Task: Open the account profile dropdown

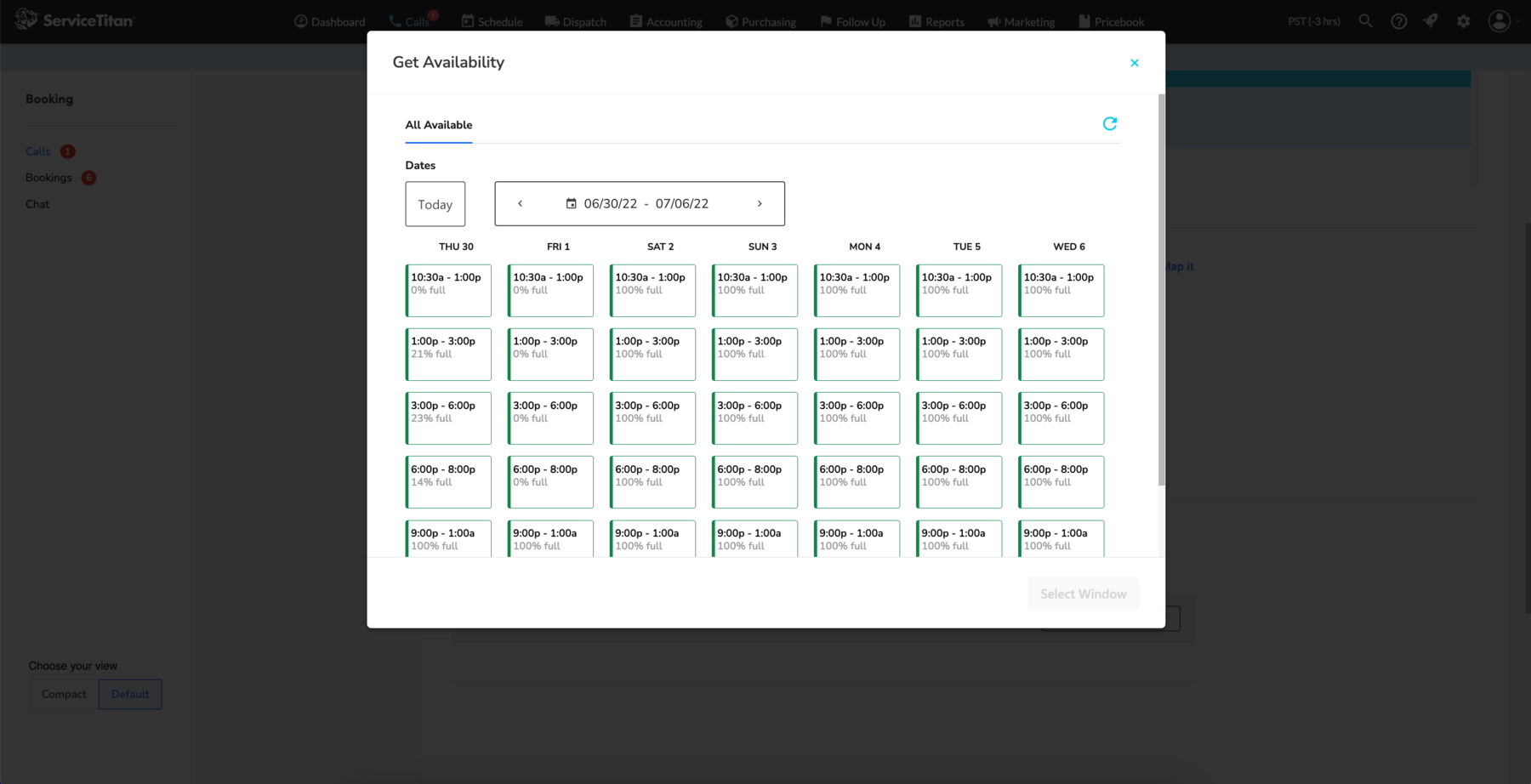Action: point(1499,21)
